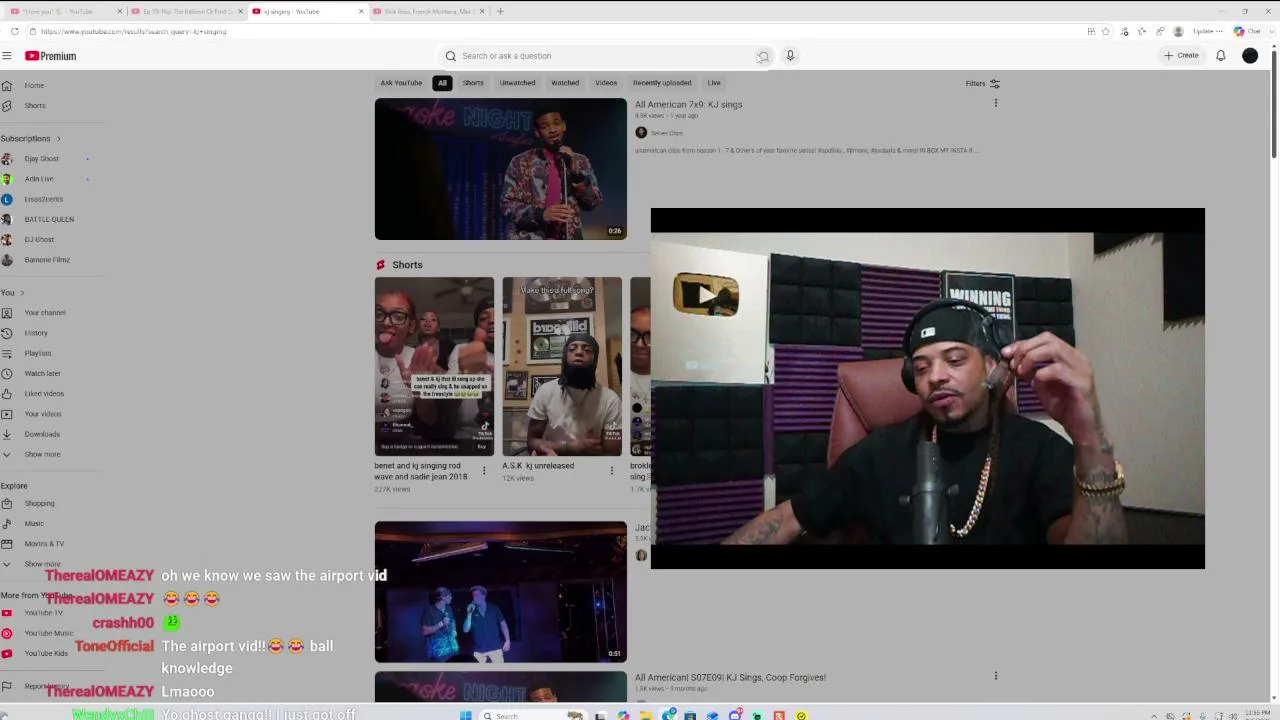Click the search magnifier icon in YouTube search box
Screen dimensions: 1280x720
(x=451, y=56)
